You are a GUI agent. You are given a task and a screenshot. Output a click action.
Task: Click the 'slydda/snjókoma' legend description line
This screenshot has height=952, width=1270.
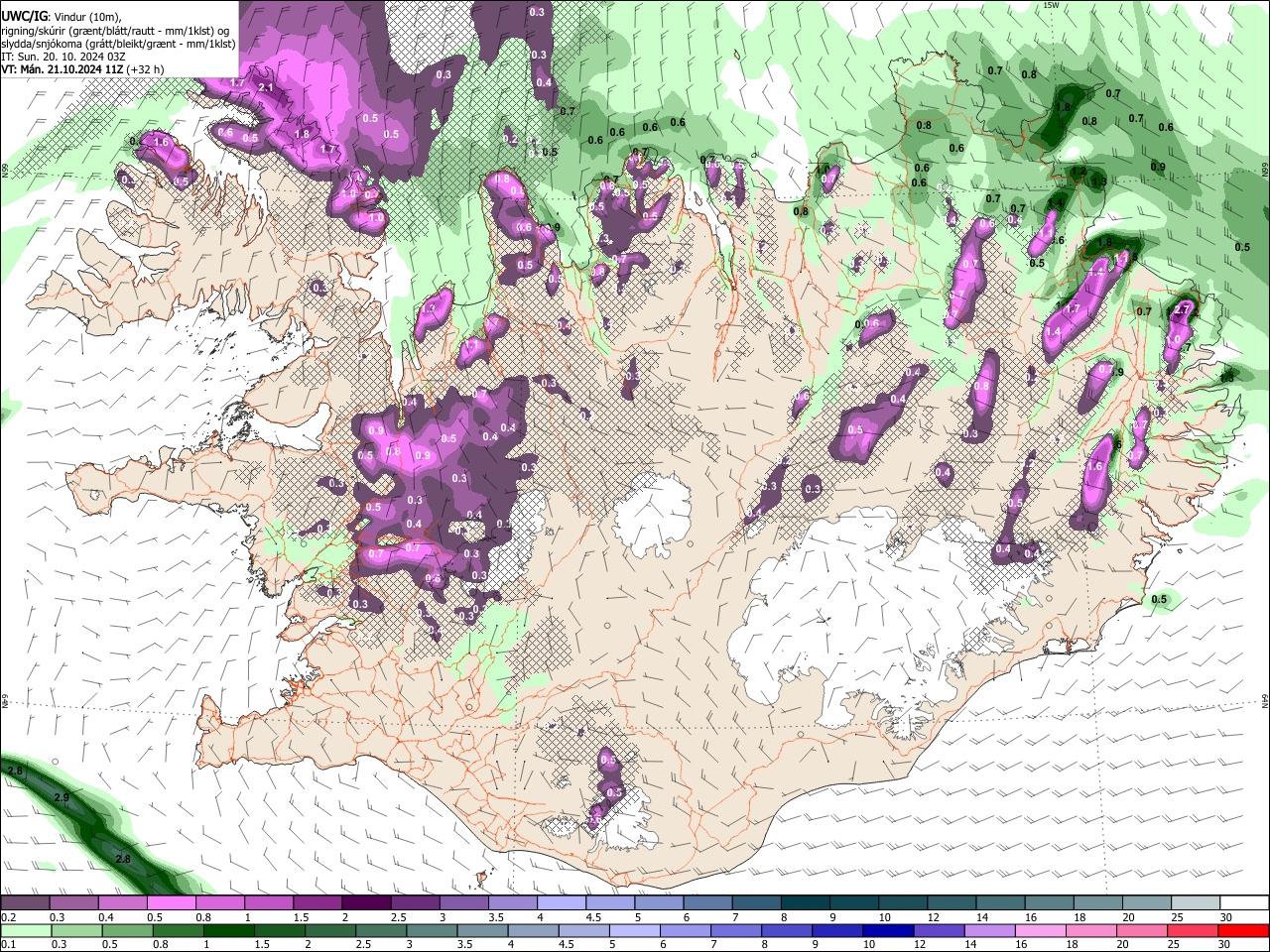click(x=119, y=44)
